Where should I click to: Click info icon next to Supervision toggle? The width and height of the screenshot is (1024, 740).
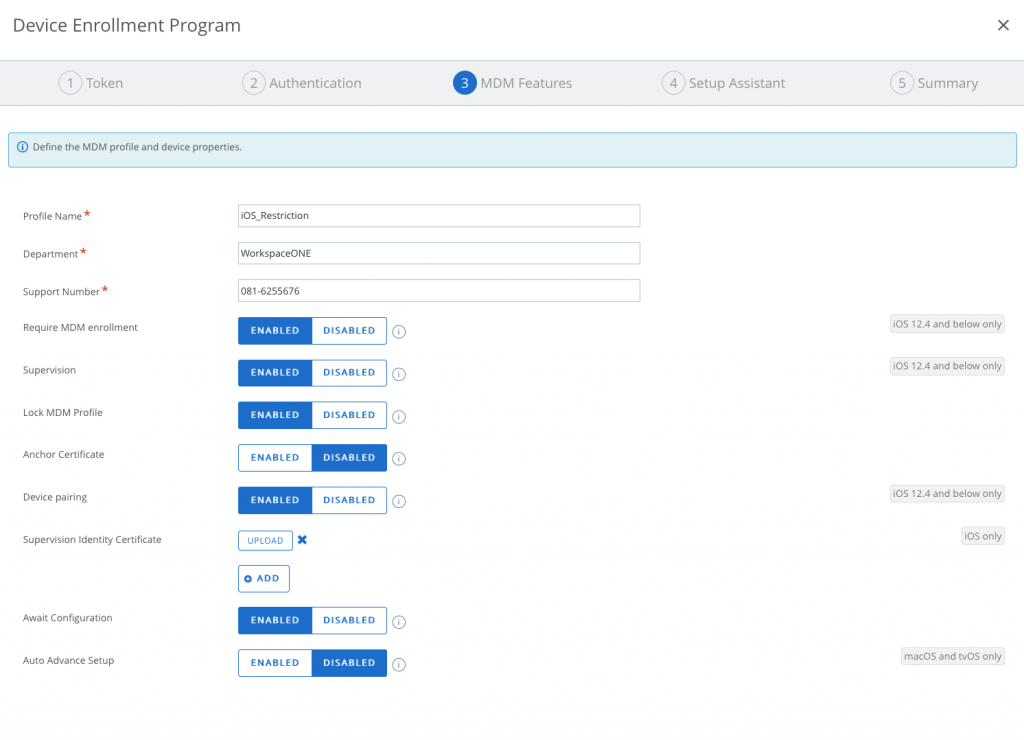pos(398,374)
